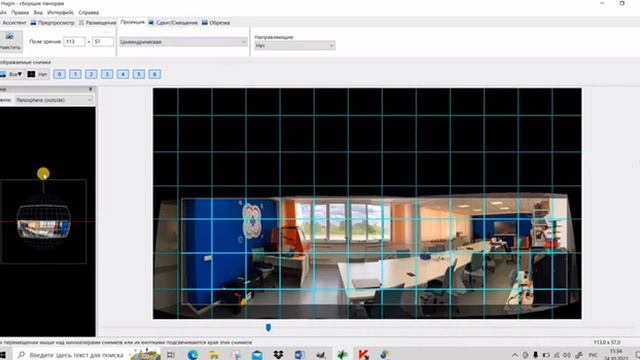Toggle display of image 6
640x360 pixels.
pyautogui.click(x=155, y=74)
